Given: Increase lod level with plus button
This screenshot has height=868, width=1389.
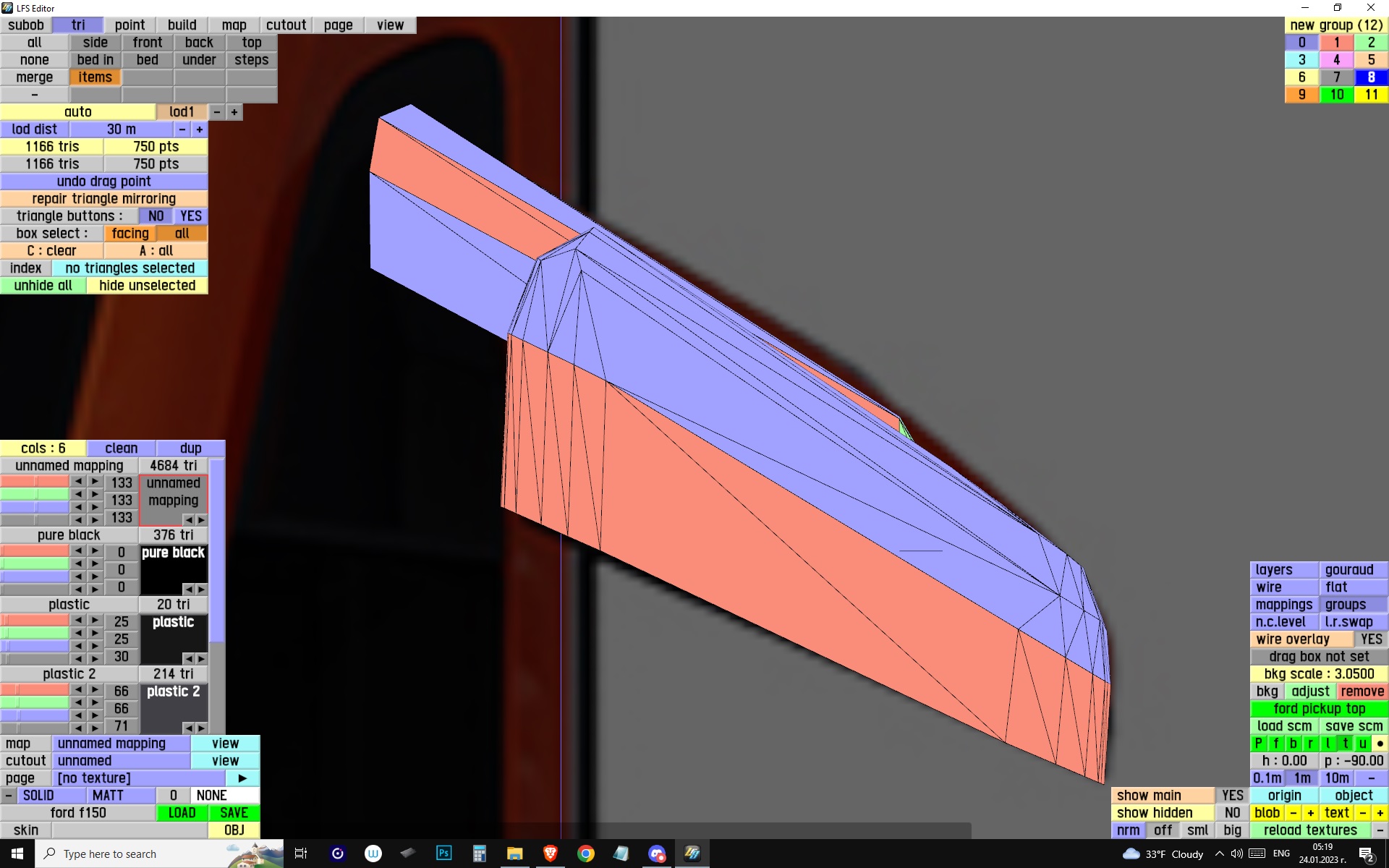Looking at the screenshot, I should point(234,112).
